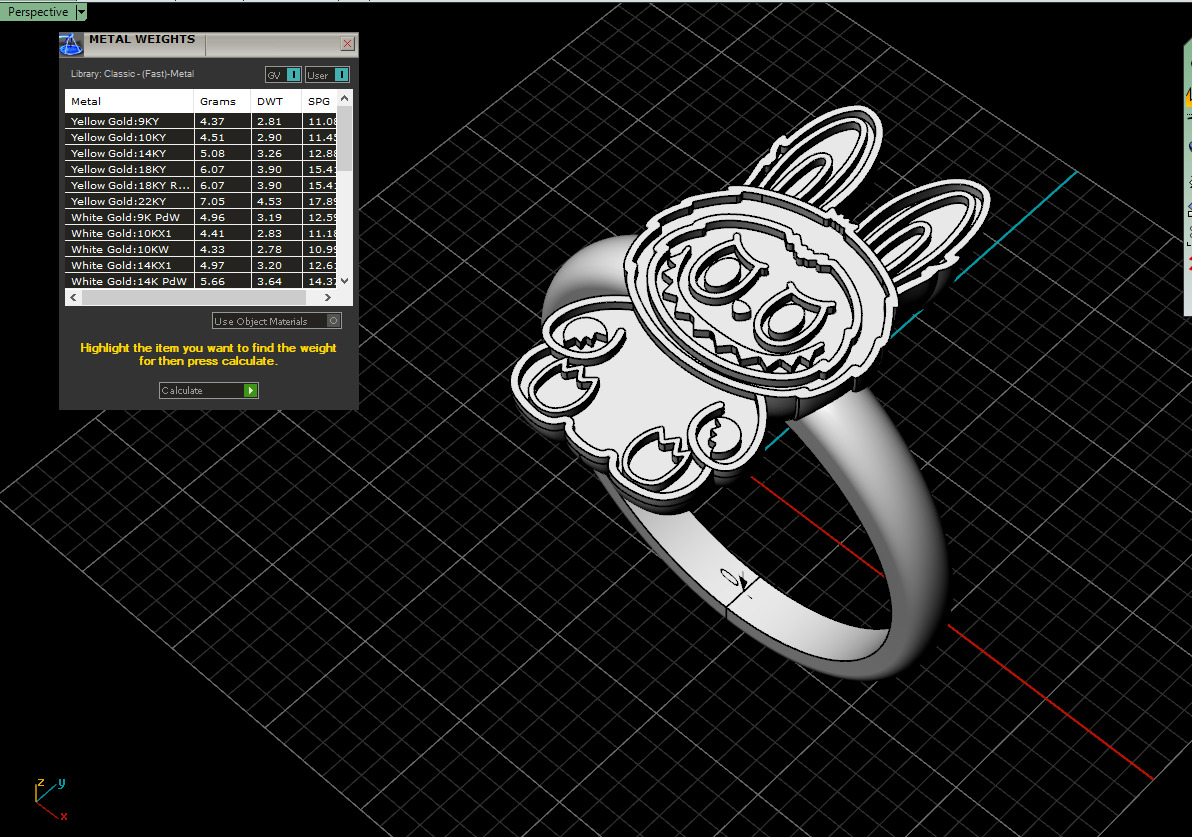This screenshot has width=1192, height=837.
Task: Enable Use Object Materials option
Action: pyautogui.click(x=277, y=321)
